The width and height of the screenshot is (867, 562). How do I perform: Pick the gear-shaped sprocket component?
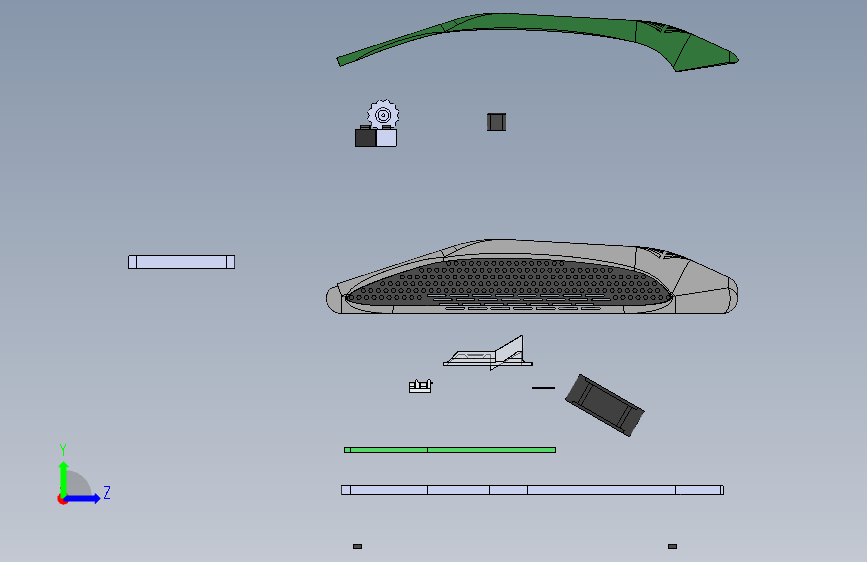[x=383, y=115]
